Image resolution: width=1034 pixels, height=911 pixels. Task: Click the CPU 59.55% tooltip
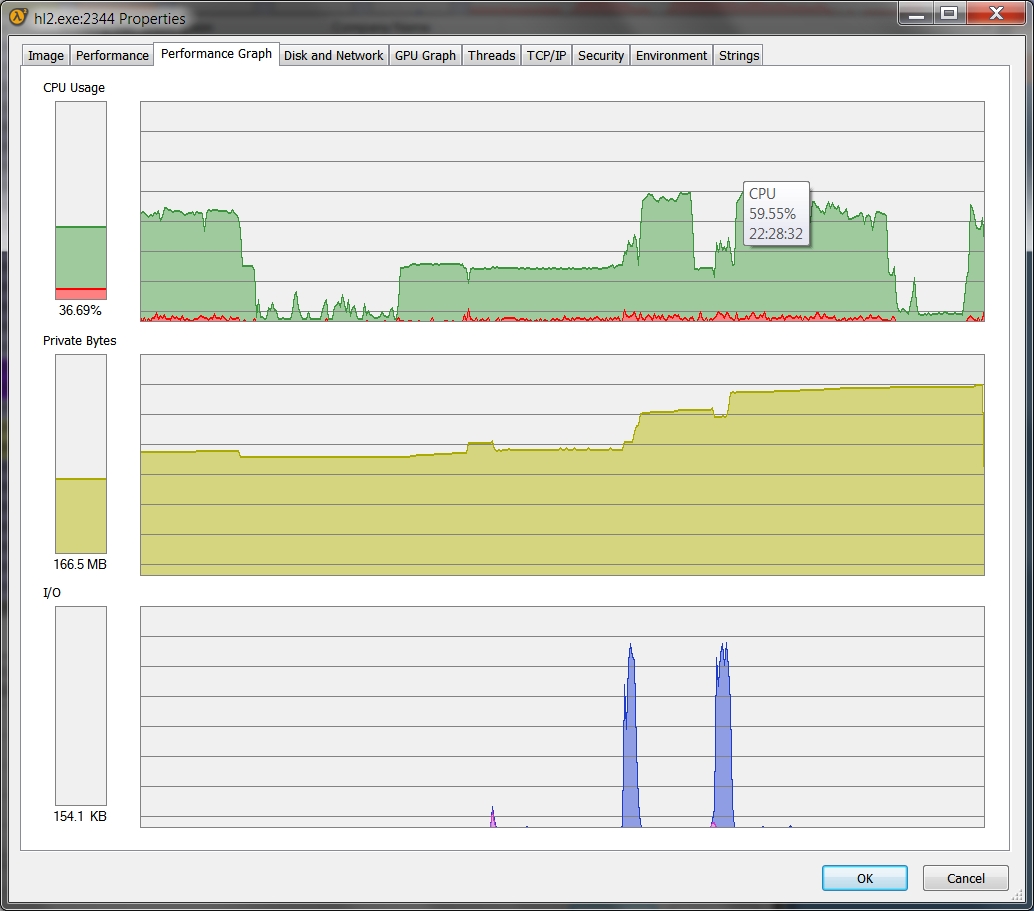776,214
